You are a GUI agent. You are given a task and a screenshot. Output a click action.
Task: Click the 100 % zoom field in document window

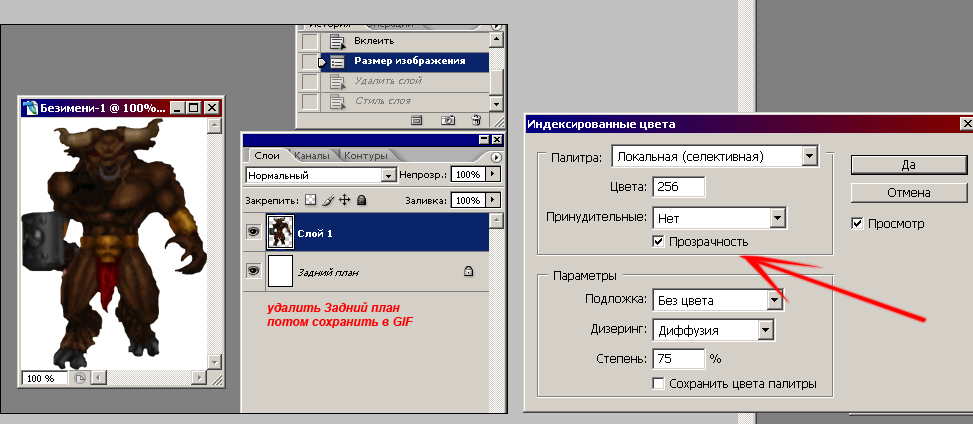tap(44, 378)
